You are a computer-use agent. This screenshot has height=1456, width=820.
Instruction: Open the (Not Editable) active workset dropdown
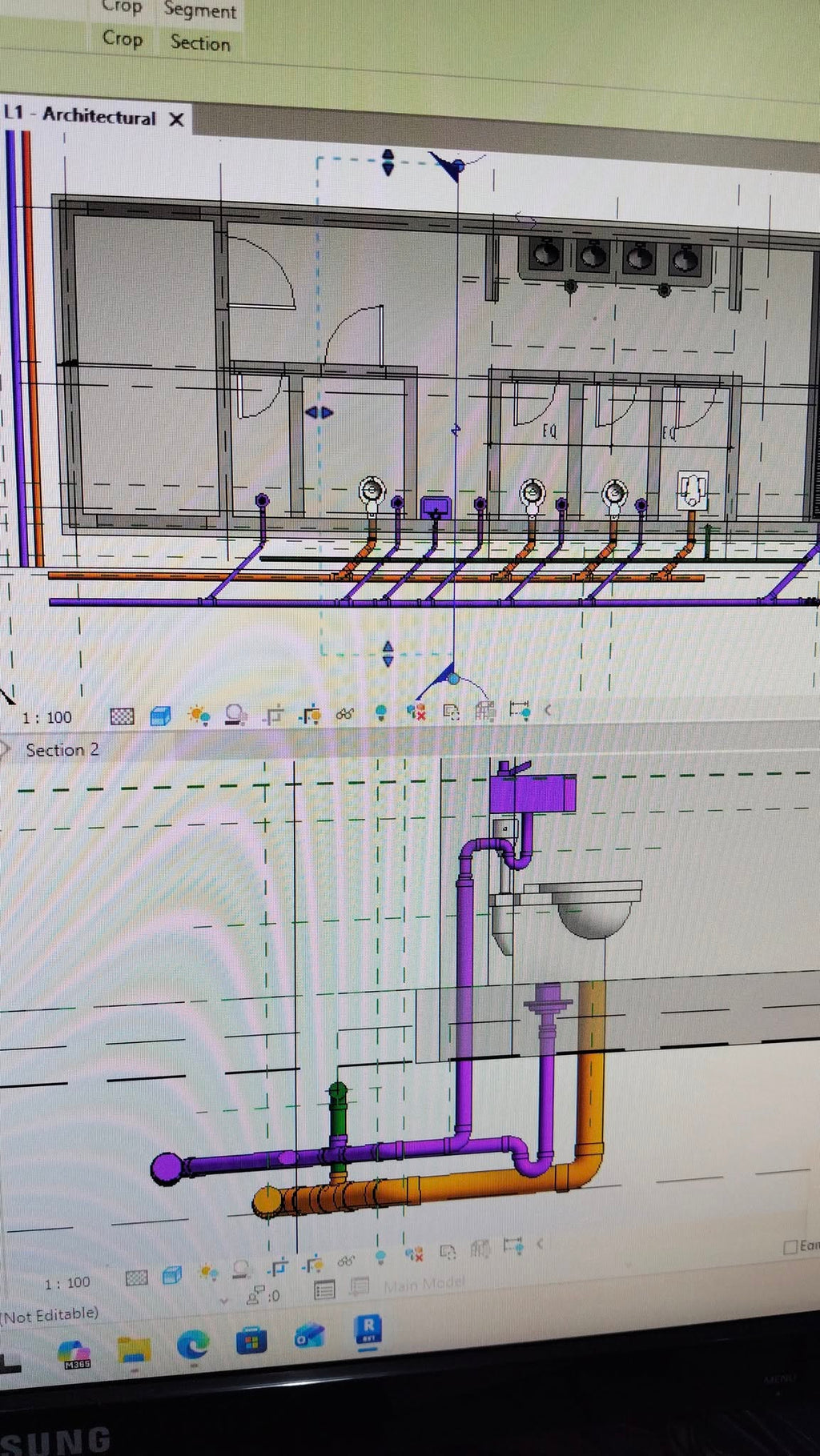coord(50,1315)
